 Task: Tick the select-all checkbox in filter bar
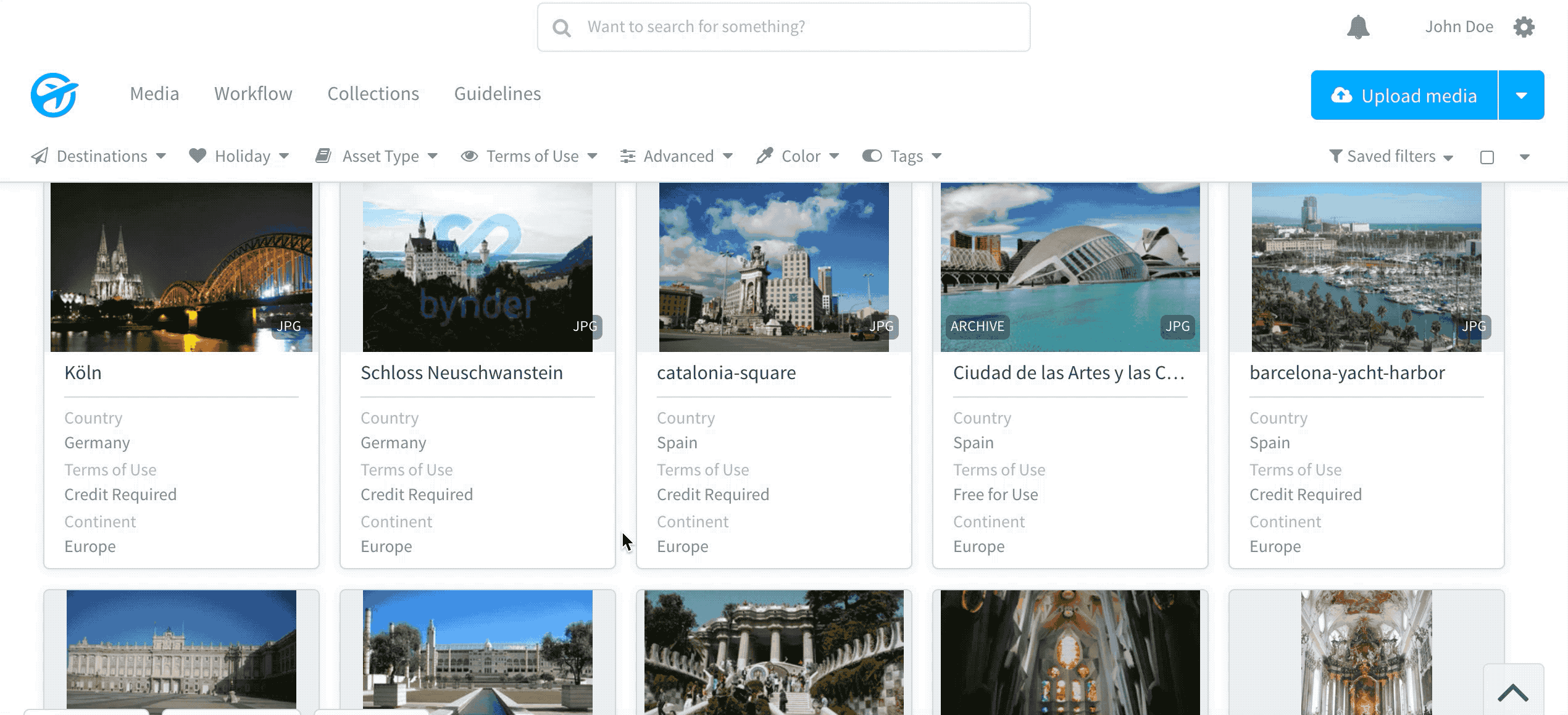pyautogui.click(x=1487, y=157)
